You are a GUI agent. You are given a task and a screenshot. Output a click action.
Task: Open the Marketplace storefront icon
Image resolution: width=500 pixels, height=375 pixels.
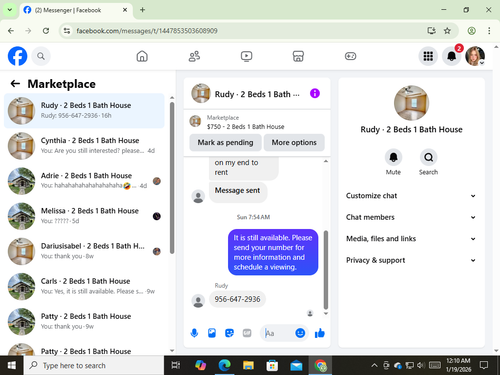[298, 56]
